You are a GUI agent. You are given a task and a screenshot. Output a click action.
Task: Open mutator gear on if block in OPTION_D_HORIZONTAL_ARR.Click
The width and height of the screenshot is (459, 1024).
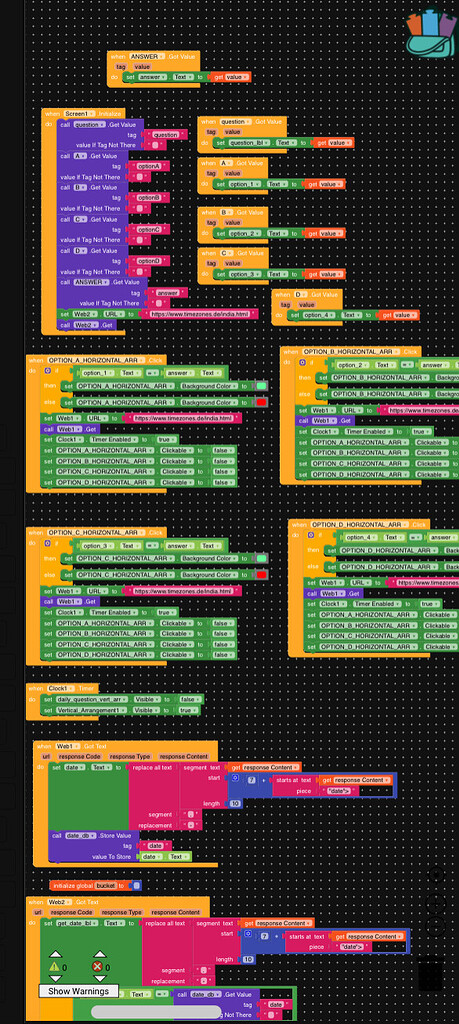[x=310, y=535]
